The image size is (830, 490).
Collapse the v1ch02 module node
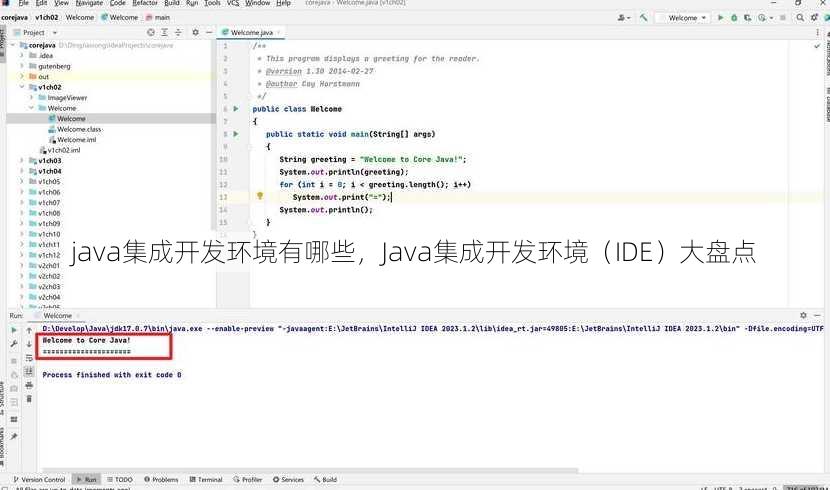pyautogui.click(x=22, y=87)
